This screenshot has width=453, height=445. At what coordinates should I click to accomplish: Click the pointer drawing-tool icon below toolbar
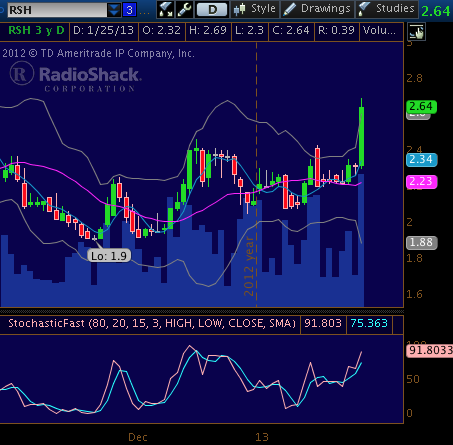[416, 32]
